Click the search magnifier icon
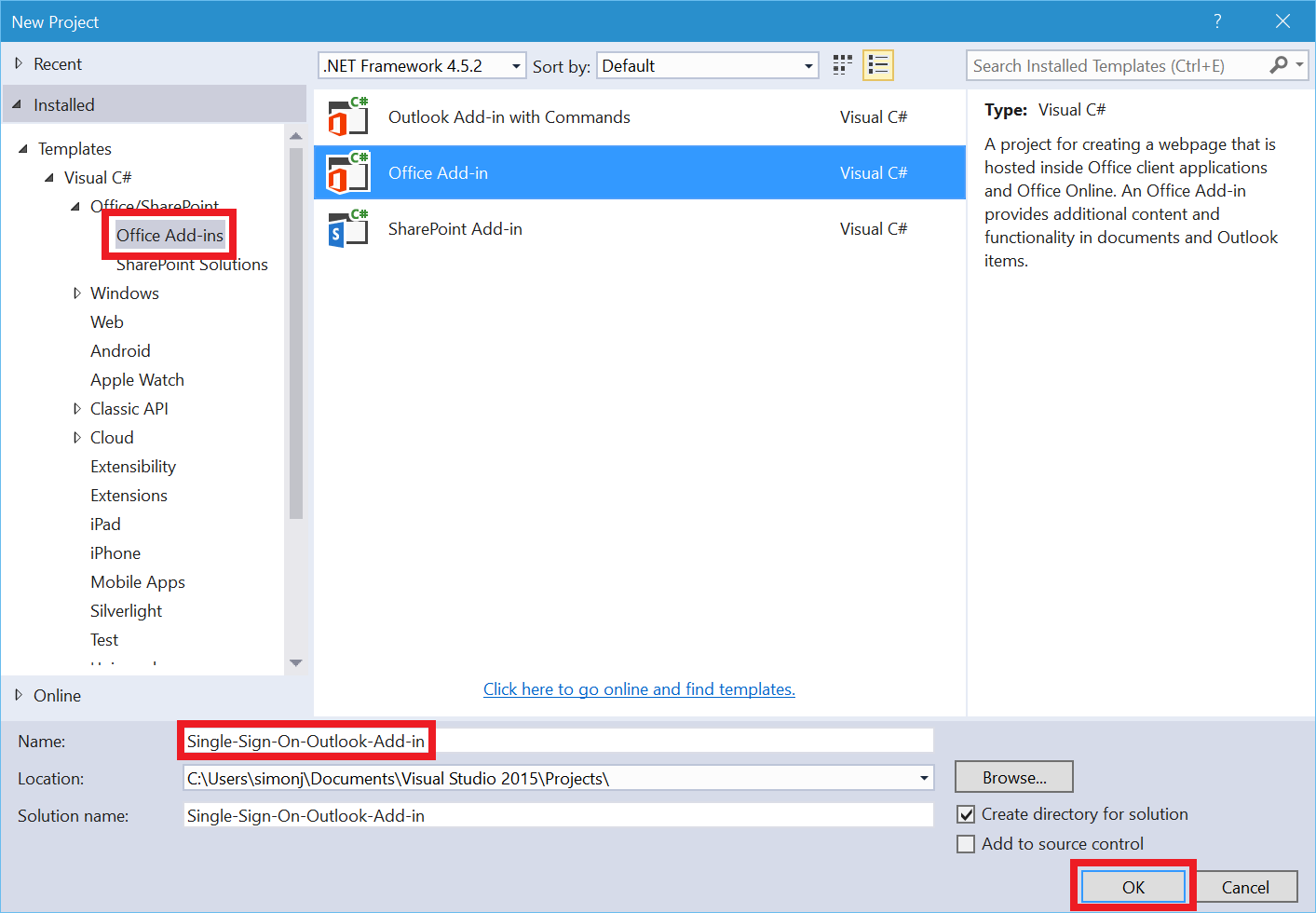Screen dimensions: 1316x913 1279,65
